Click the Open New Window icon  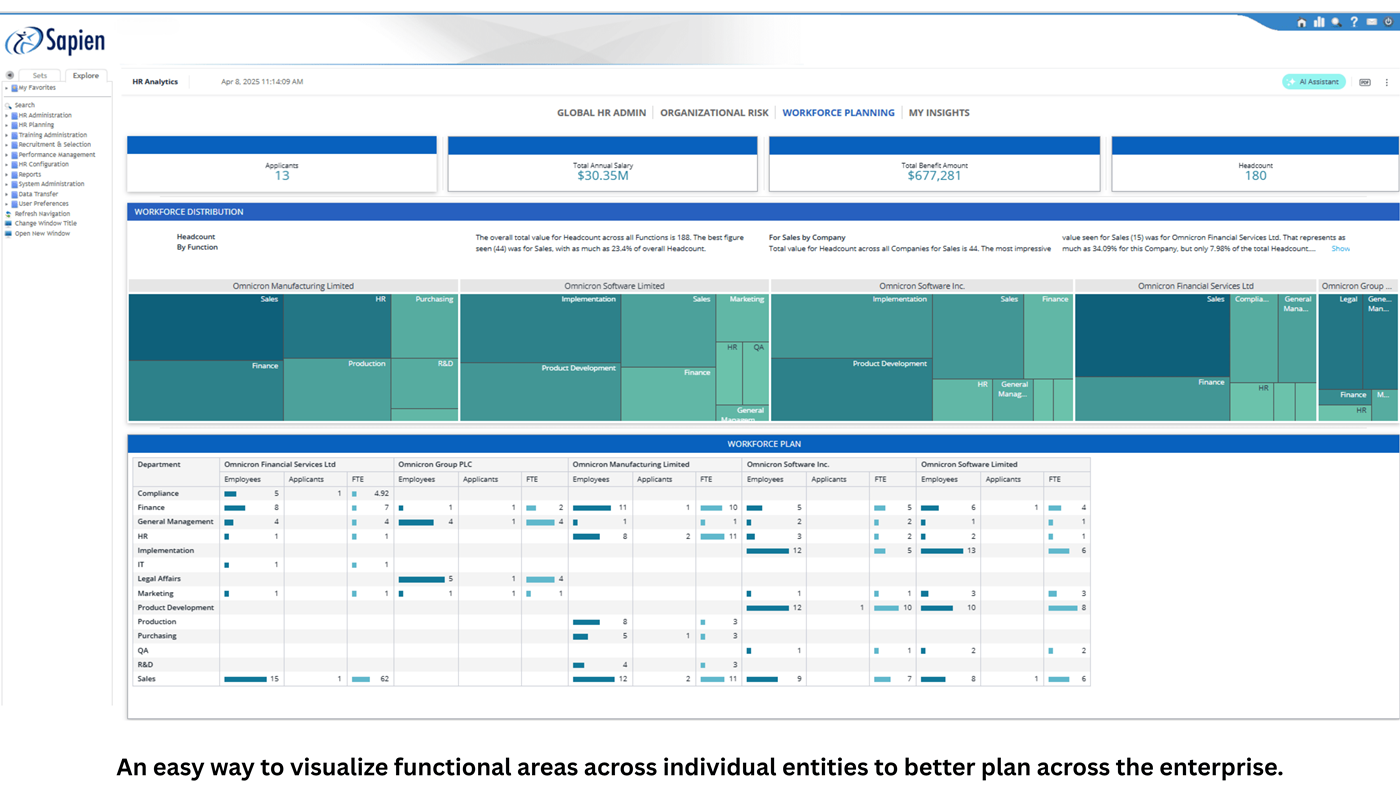[8, 234]
